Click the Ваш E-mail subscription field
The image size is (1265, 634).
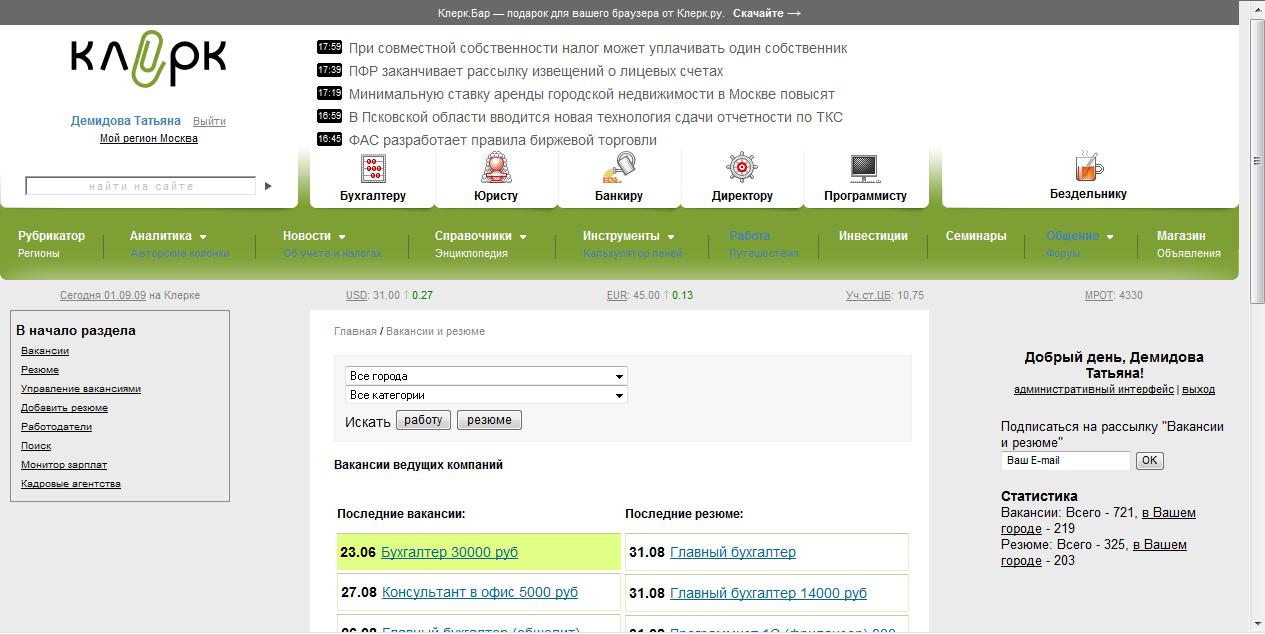point(1065,461)
